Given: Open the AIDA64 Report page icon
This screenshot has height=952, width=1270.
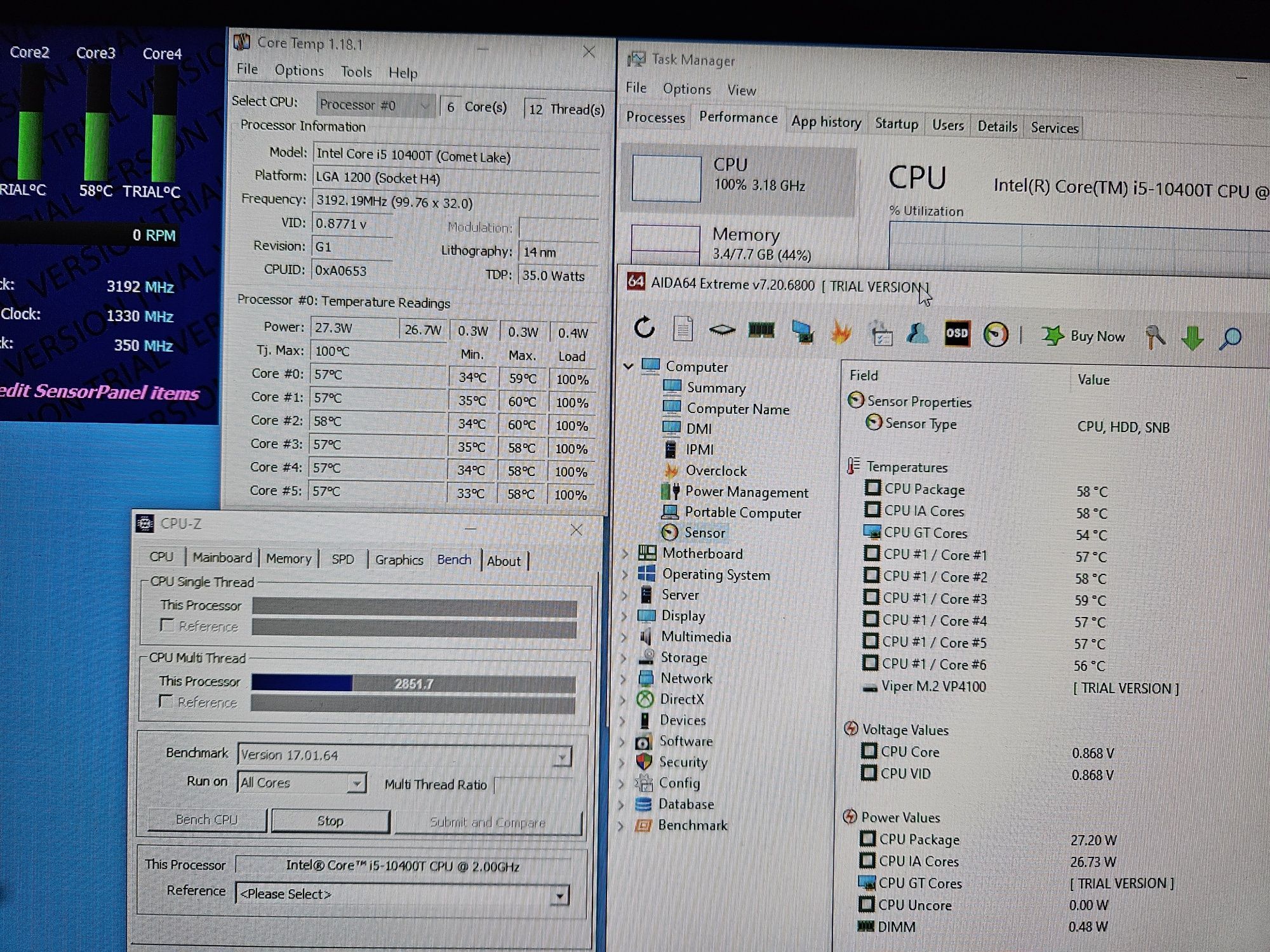Looking at the screenshot, I should click(x=683, y=328).
